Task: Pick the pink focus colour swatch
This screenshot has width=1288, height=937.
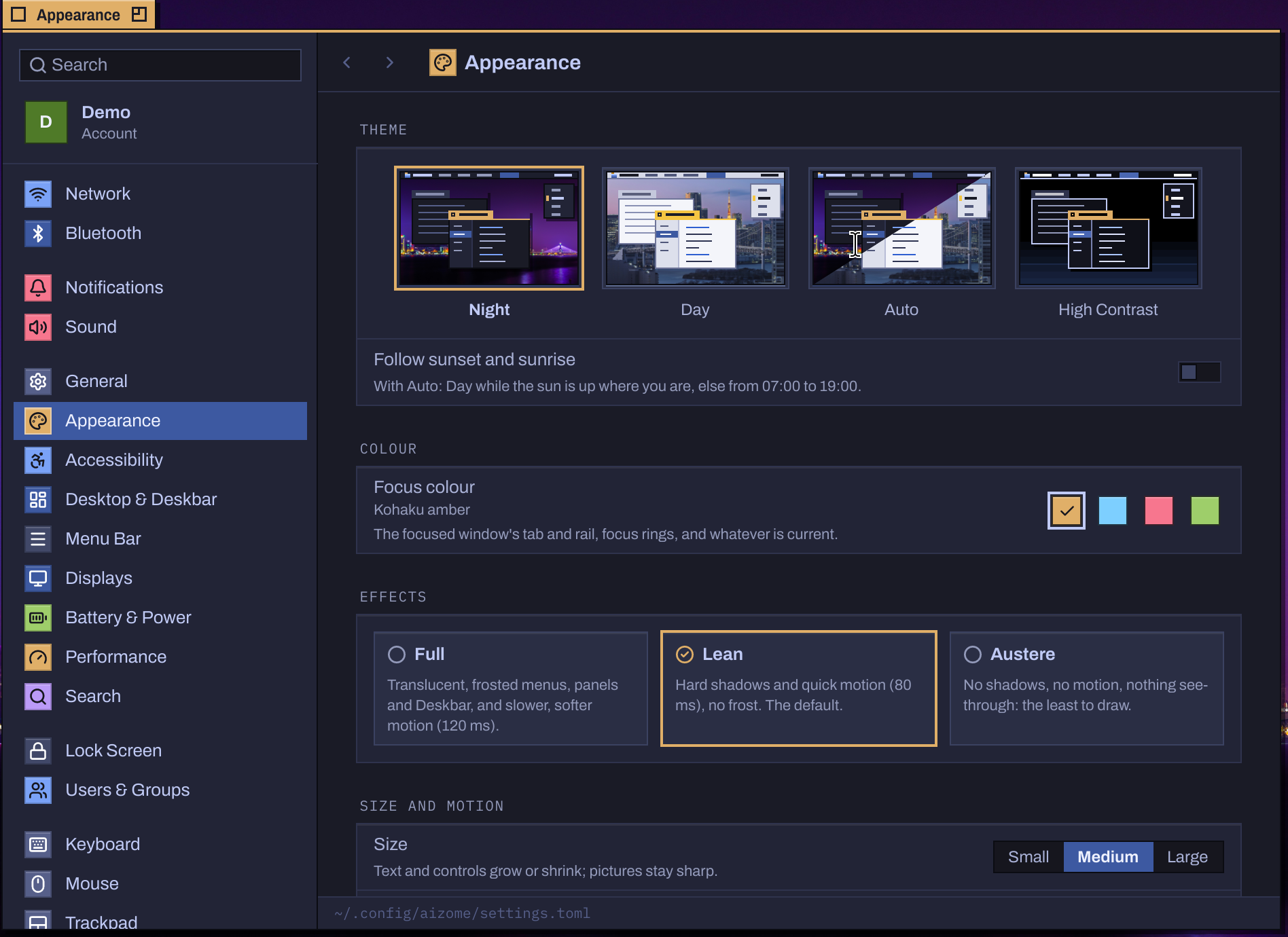Action: click(1159, 511)
